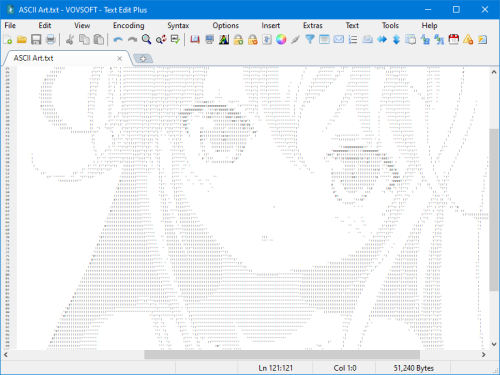Close the ASCII Art.txt tab
The width and height of the screenshot is (500, 375).
coord(119,59)
